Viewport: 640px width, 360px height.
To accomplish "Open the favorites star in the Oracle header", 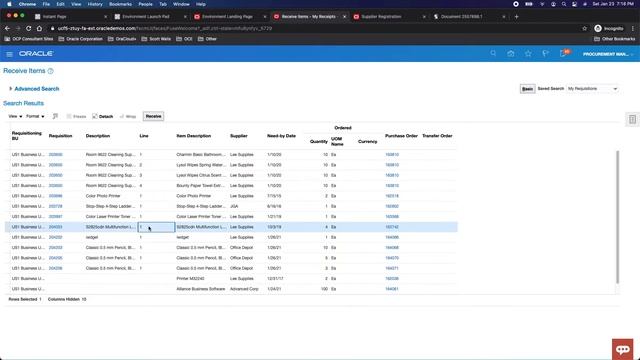I will coord(528,53).
